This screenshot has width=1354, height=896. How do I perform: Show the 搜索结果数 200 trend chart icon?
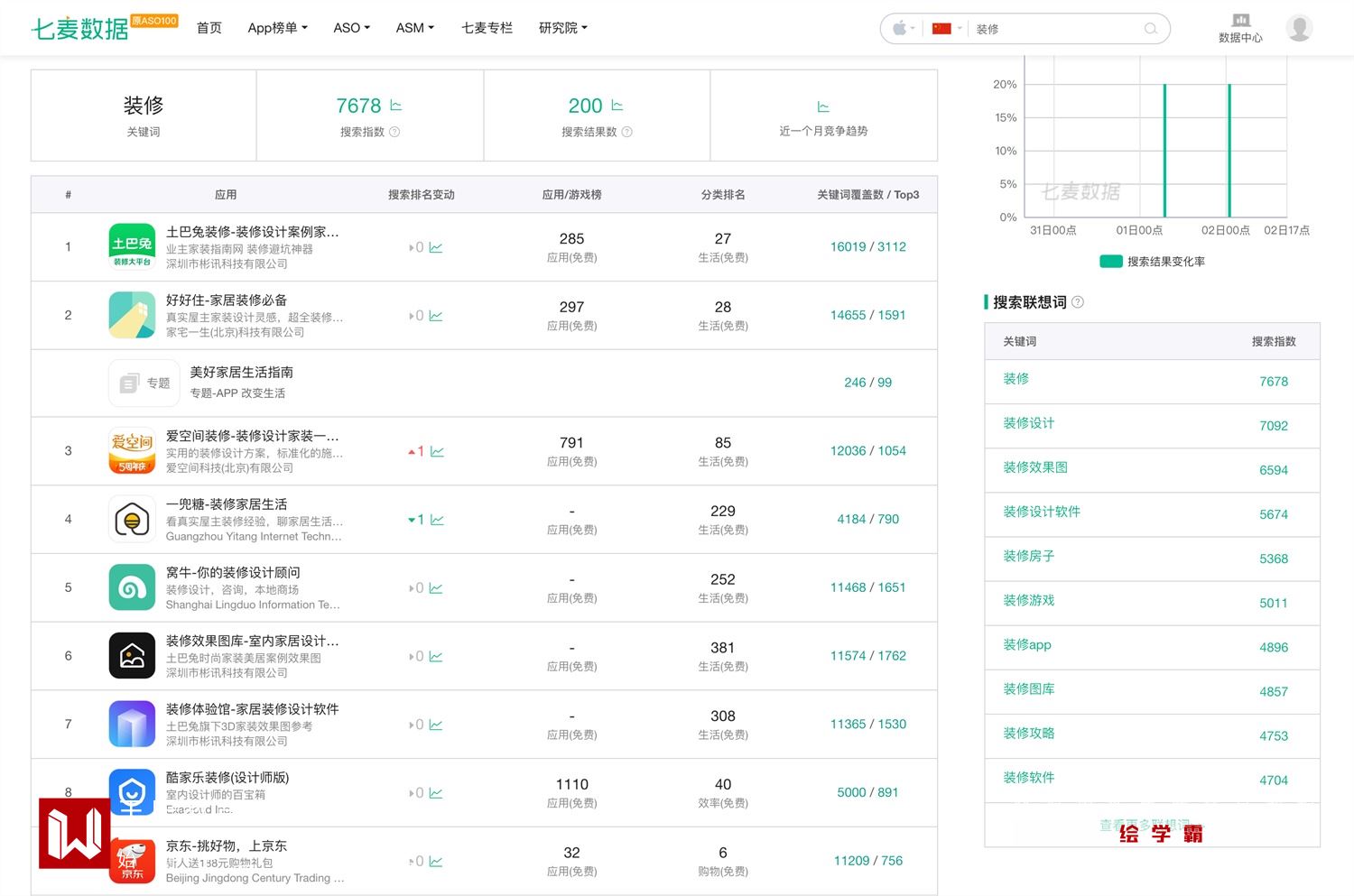(x=617, y=106)
